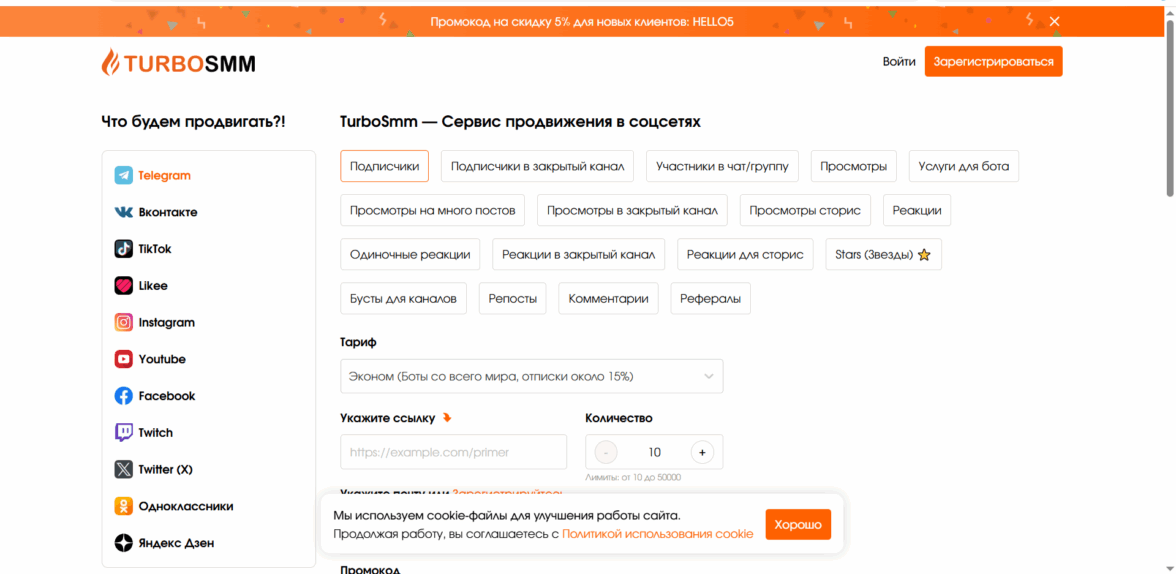This screenshot has height=574, width=1176.
Task: Increase quantity with the plus button
Action: pyautogui.click(x=702, y=452)
